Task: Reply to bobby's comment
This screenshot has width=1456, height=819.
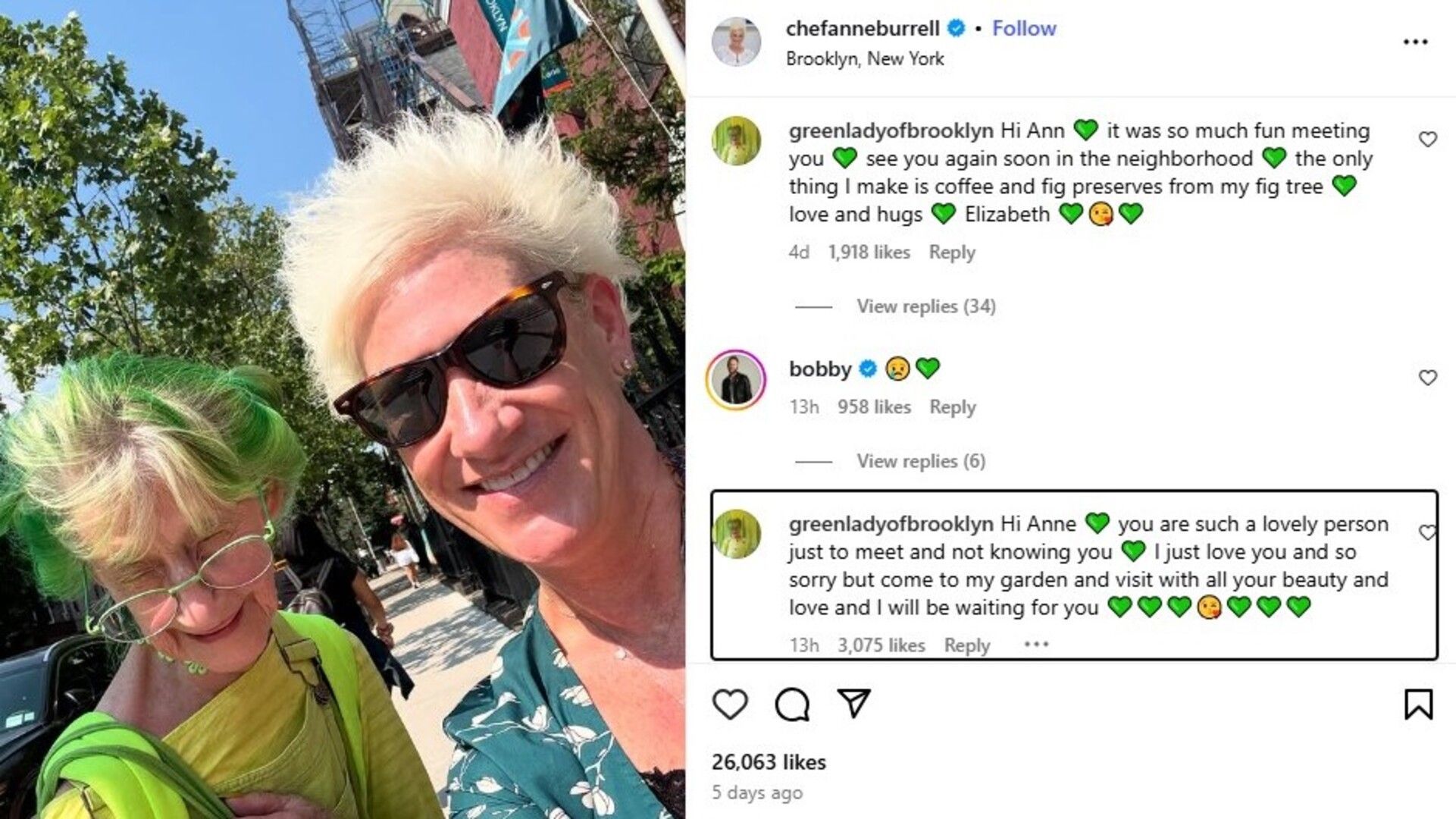Action: tap(953, 407)
